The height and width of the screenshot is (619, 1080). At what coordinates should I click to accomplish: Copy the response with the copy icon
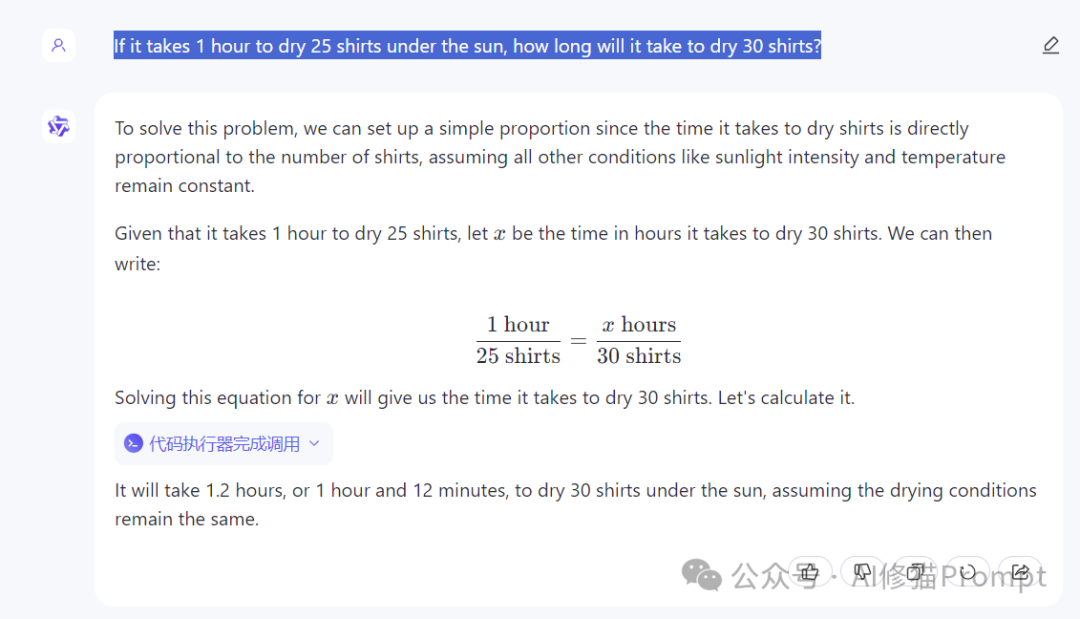[x=914, y=573]
